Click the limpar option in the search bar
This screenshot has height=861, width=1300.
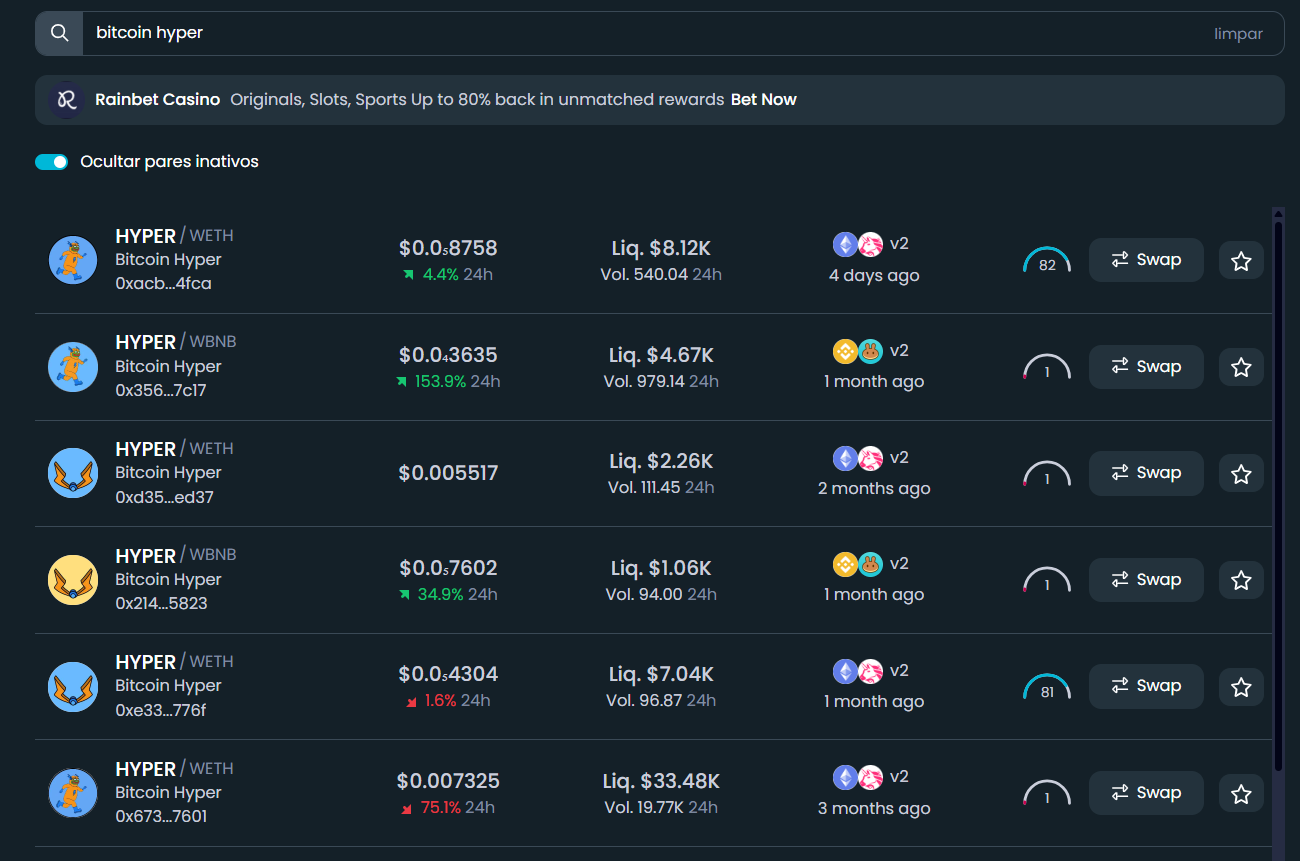pos(1238,33)
